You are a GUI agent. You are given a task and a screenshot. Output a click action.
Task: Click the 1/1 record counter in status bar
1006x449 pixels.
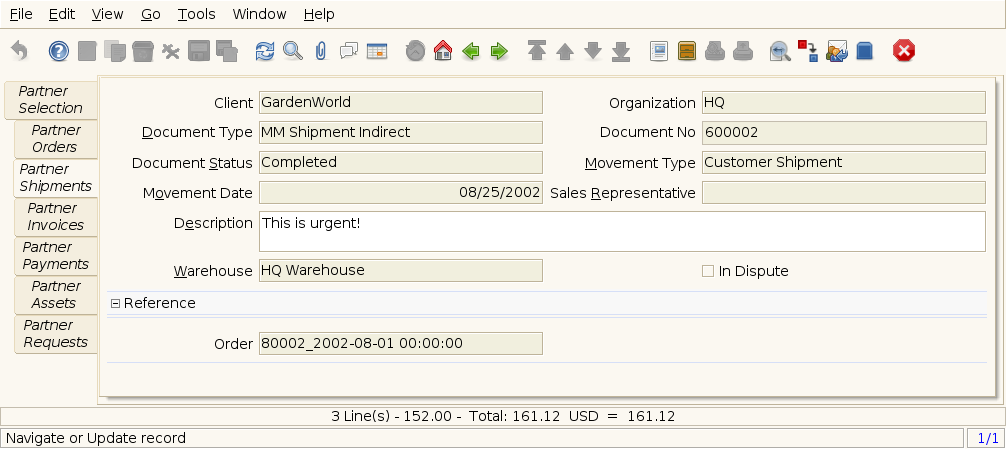986,438
